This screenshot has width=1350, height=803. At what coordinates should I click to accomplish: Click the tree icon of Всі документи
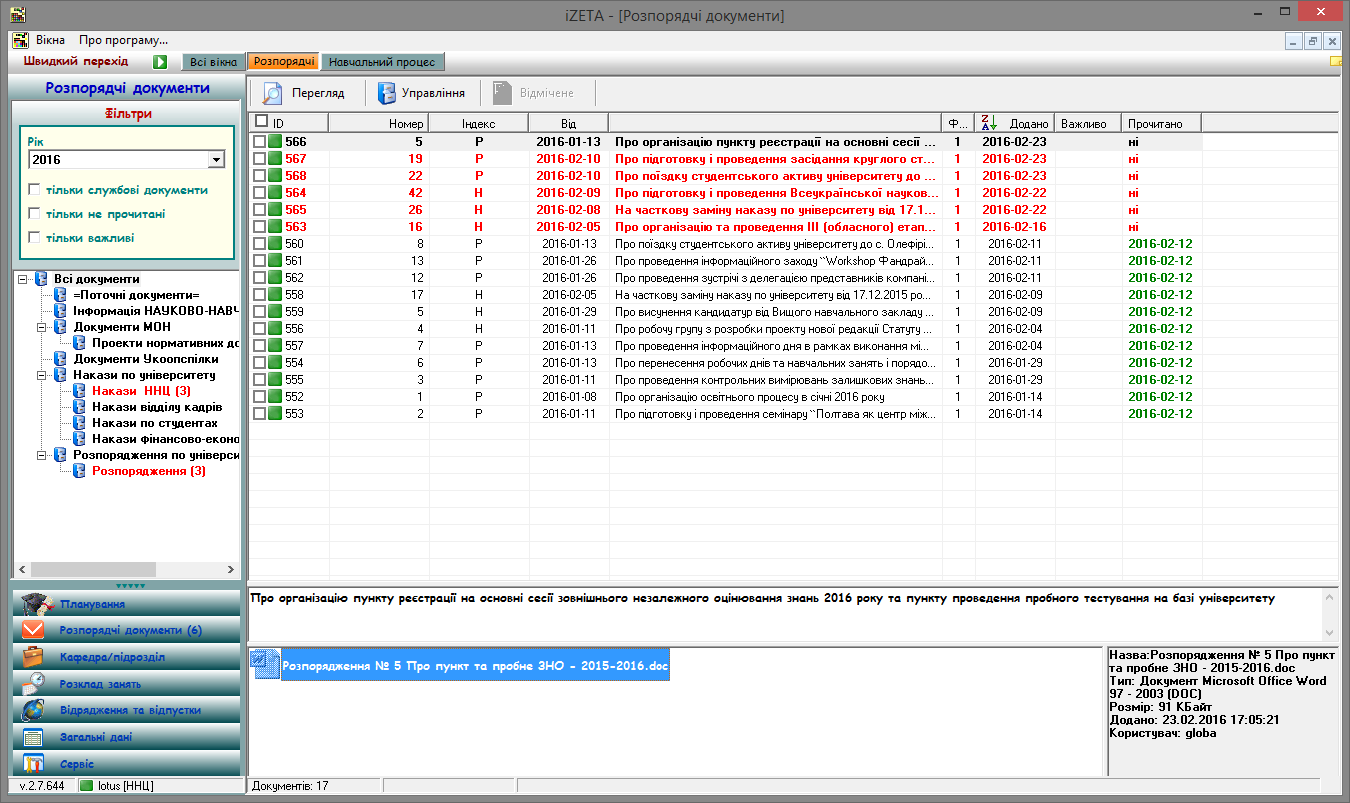(41, 279)
